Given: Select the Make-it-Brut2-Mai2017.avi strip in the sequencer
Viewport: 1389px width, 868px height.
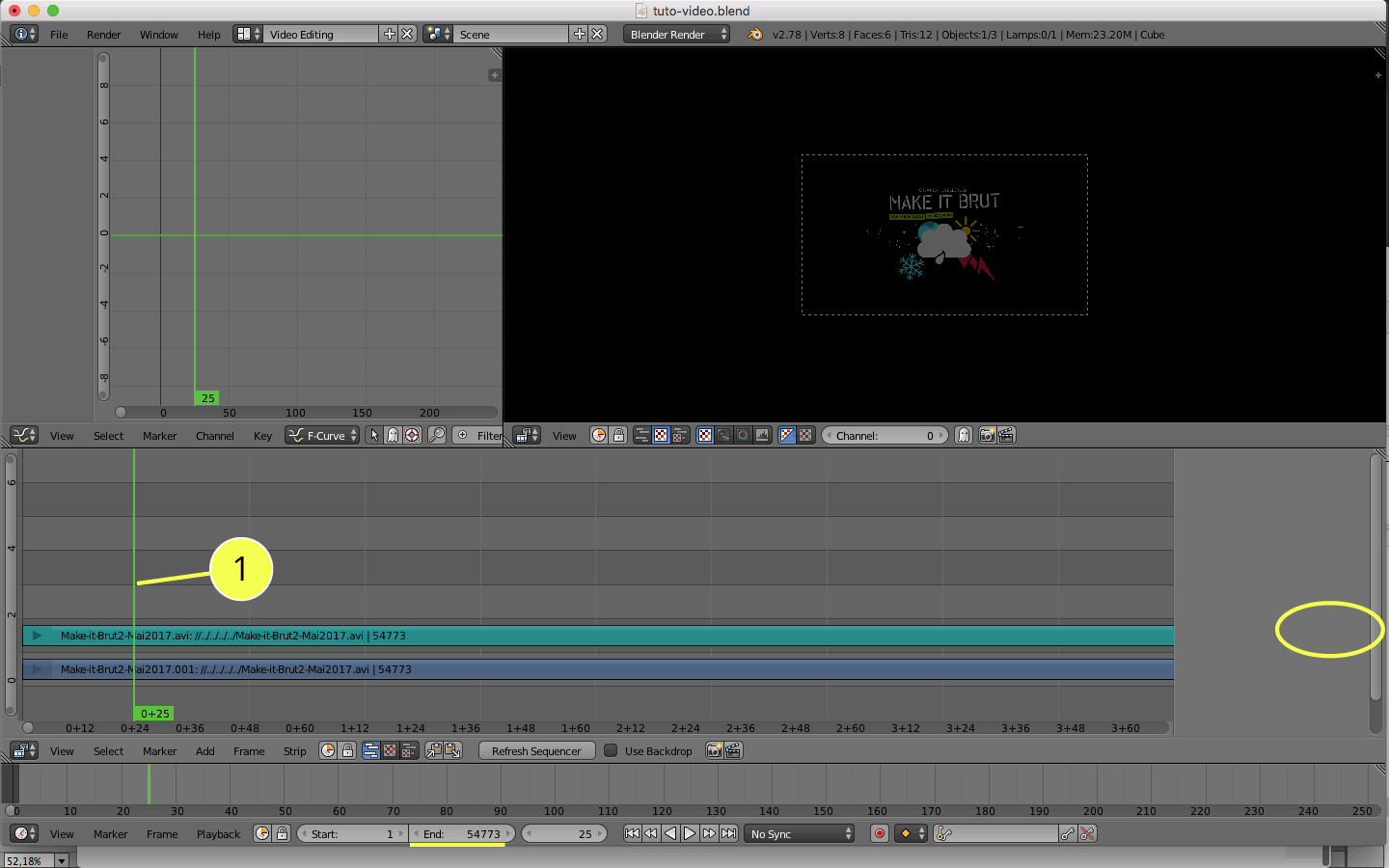Looking at the screenshot, I should point(386,636).
